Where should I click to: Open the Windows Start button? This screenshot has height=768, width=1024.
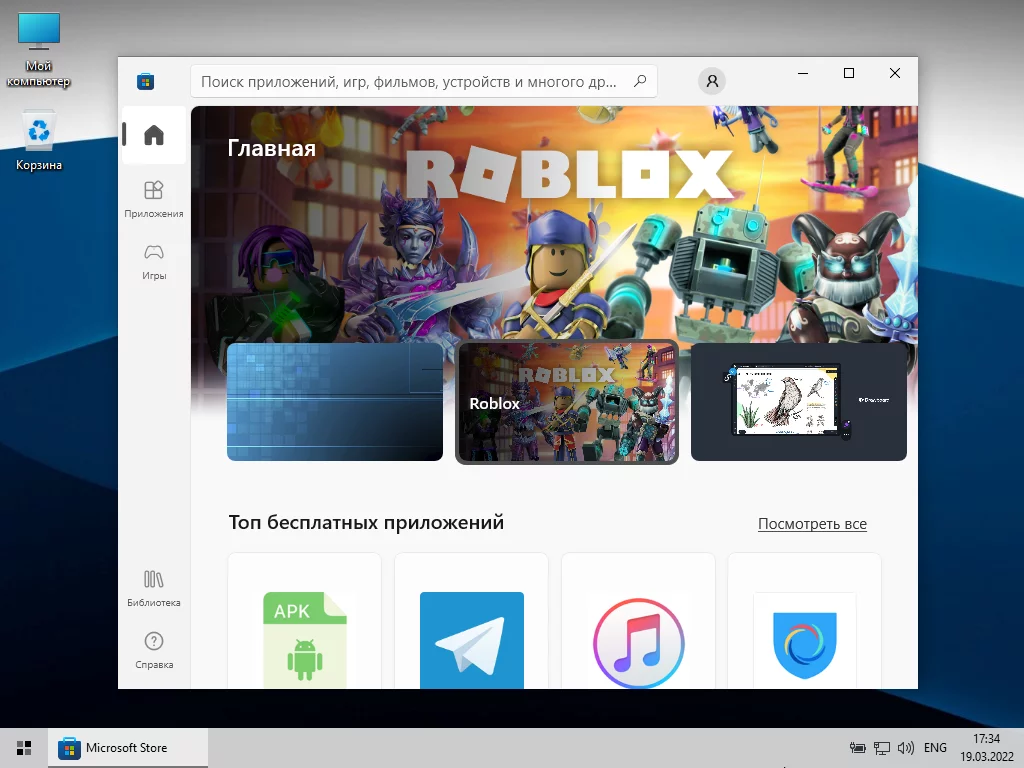(x=24, y=748)
